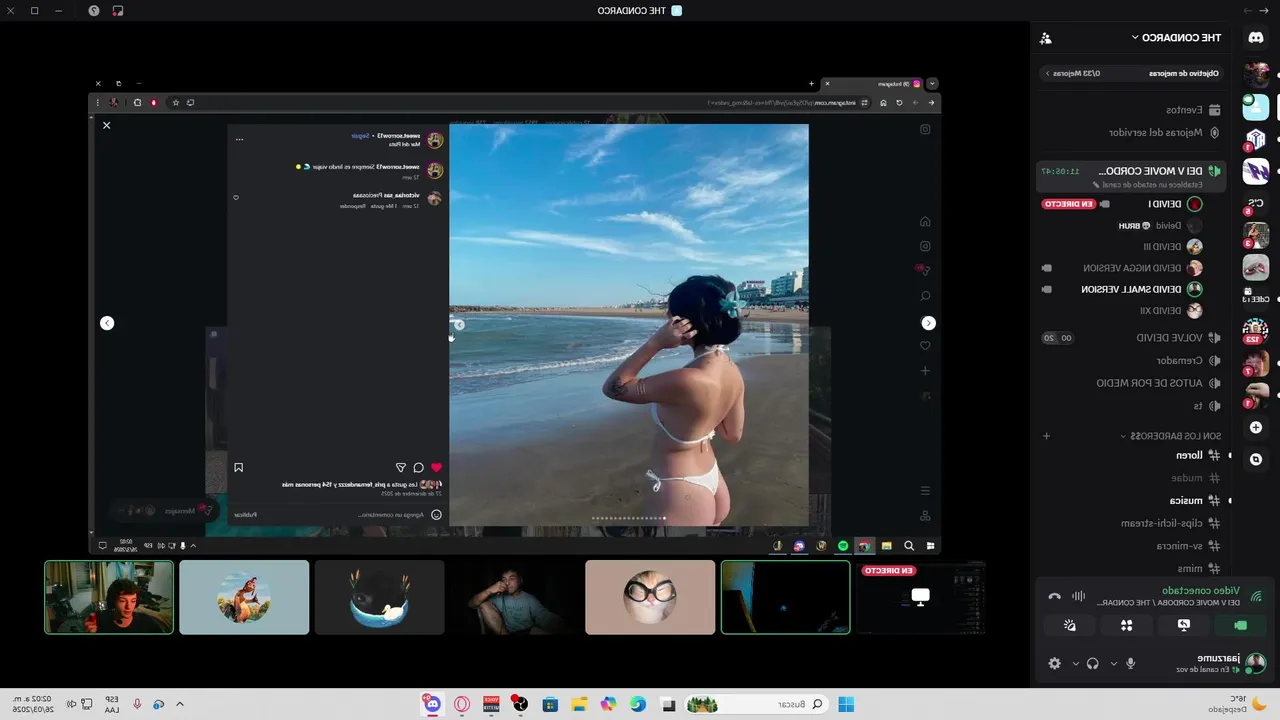The width and height of the screenshot is (1280, 720).
Task: Open the discover servers compass icon
Action: [x=1256, y=459]
